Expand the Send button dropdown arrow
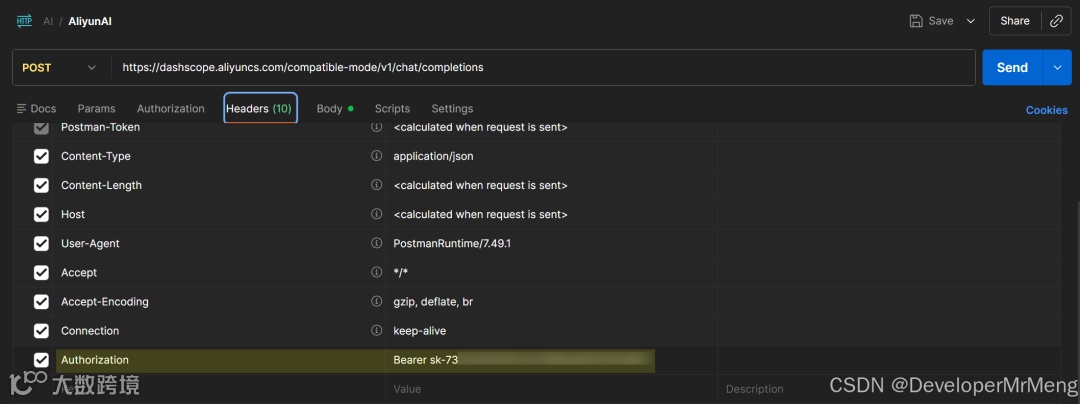Viewport: 1080px width, 404px height. coord(1057,68)
